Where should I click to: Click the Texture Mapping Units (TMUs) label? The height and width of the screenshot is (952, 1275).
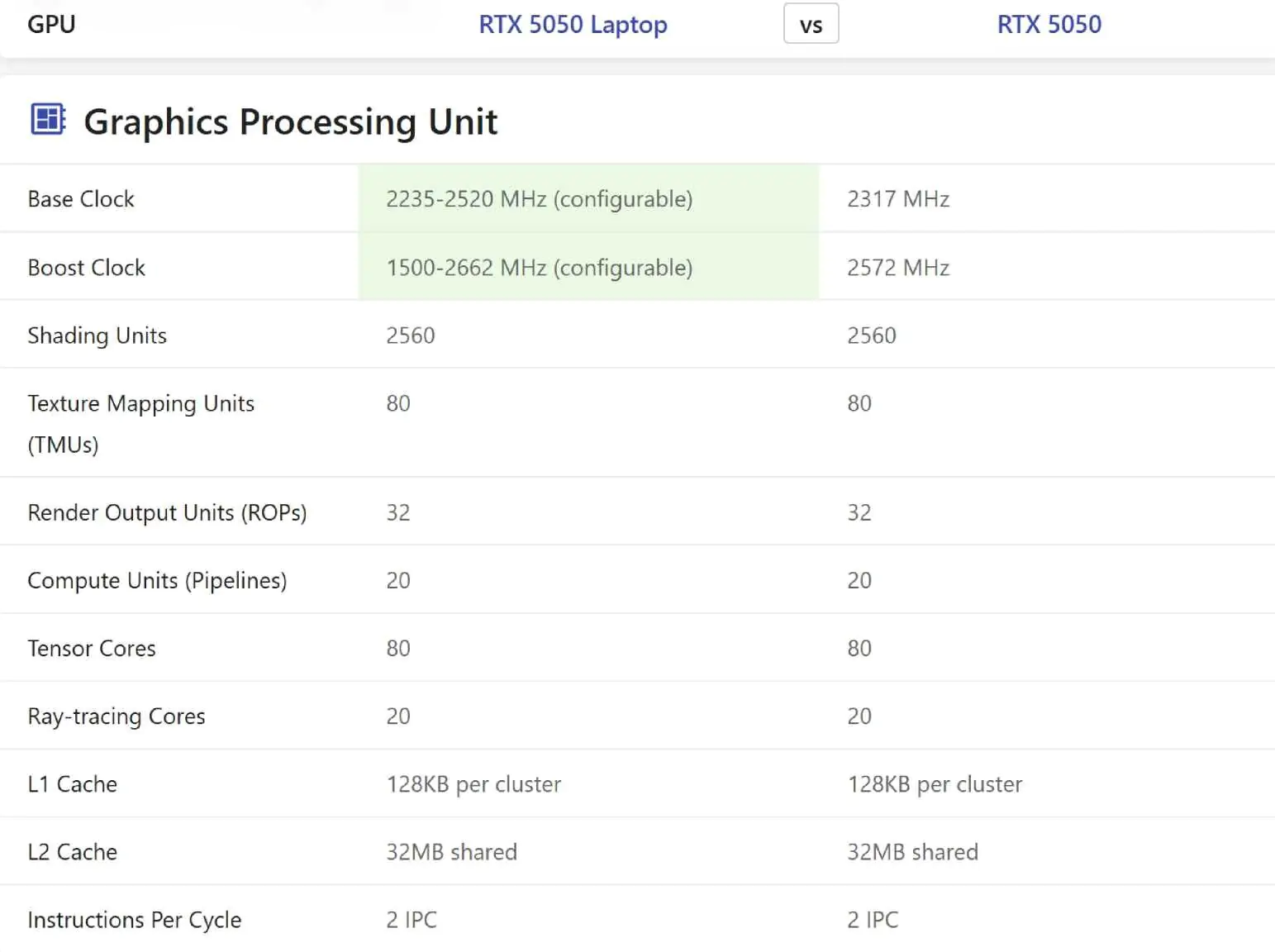click(x=140, y=423)
